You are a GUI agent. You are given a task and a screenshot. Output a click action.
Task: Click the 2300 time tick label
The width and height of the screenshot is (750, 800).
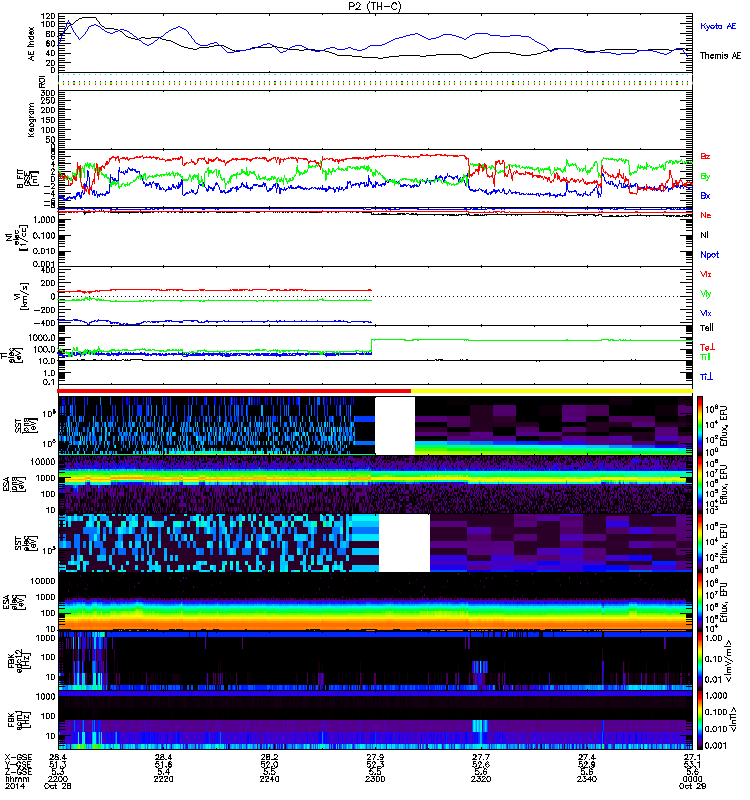(x=375, y=779)
